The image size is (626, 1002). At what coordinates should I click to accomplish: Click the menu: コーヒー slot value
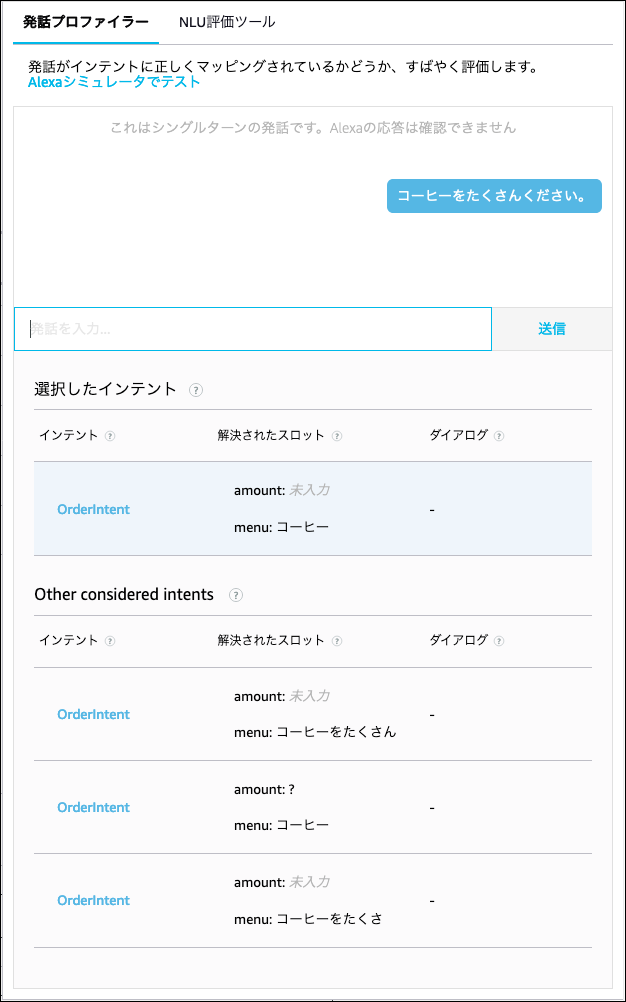(281, 527)
